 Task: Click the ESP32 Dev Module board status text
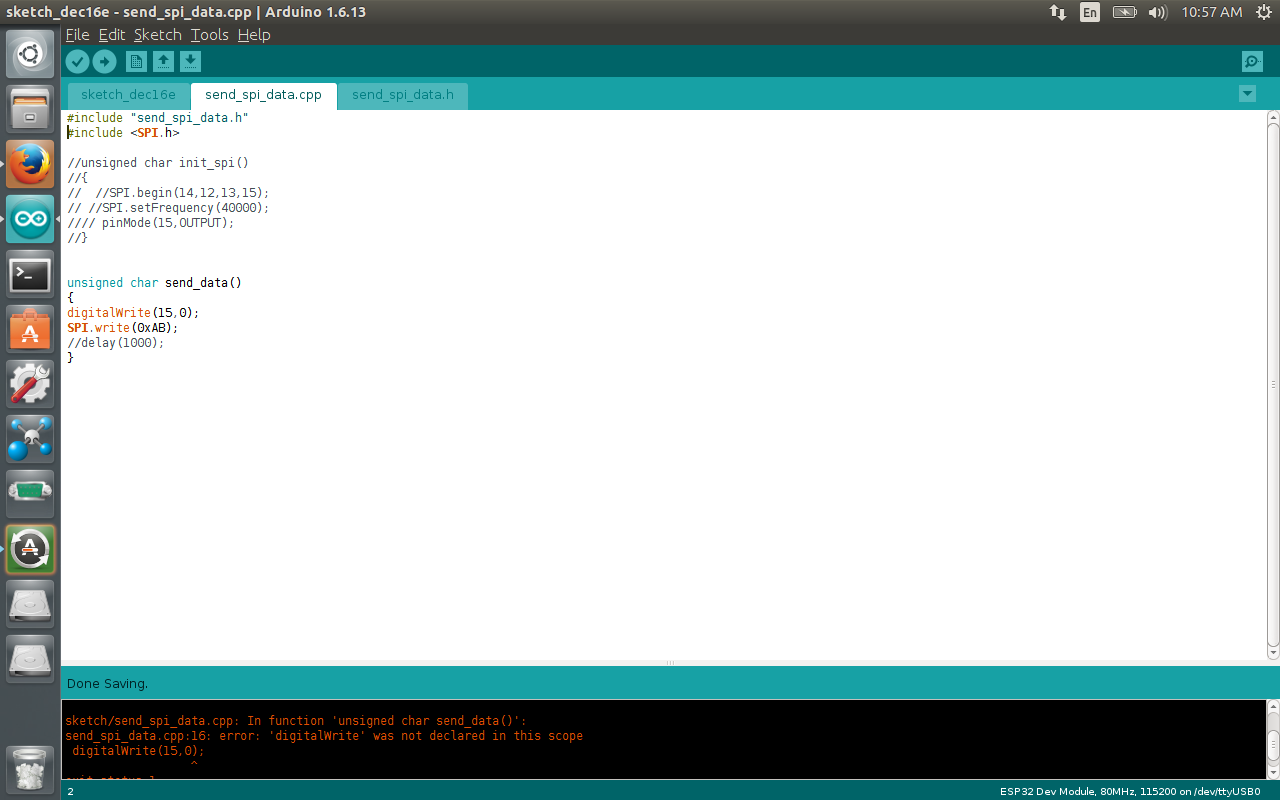pos(1130,791)
